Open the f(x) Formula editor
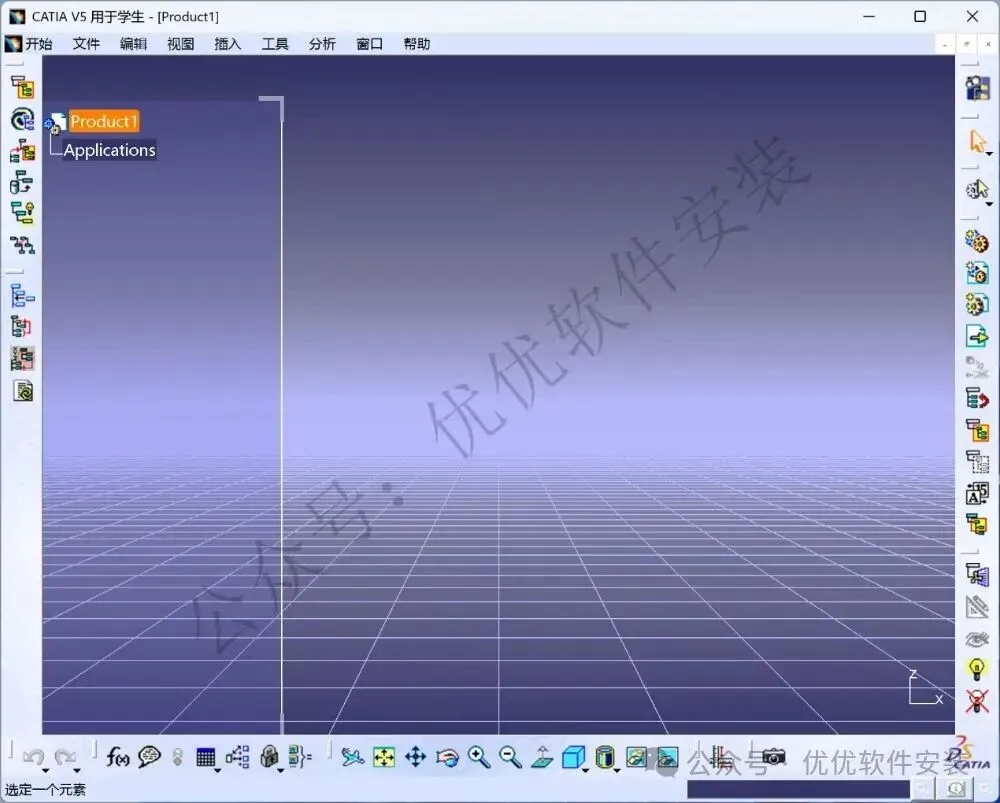The width and height of the screenshot is (1000, 803). coord(117,756)
